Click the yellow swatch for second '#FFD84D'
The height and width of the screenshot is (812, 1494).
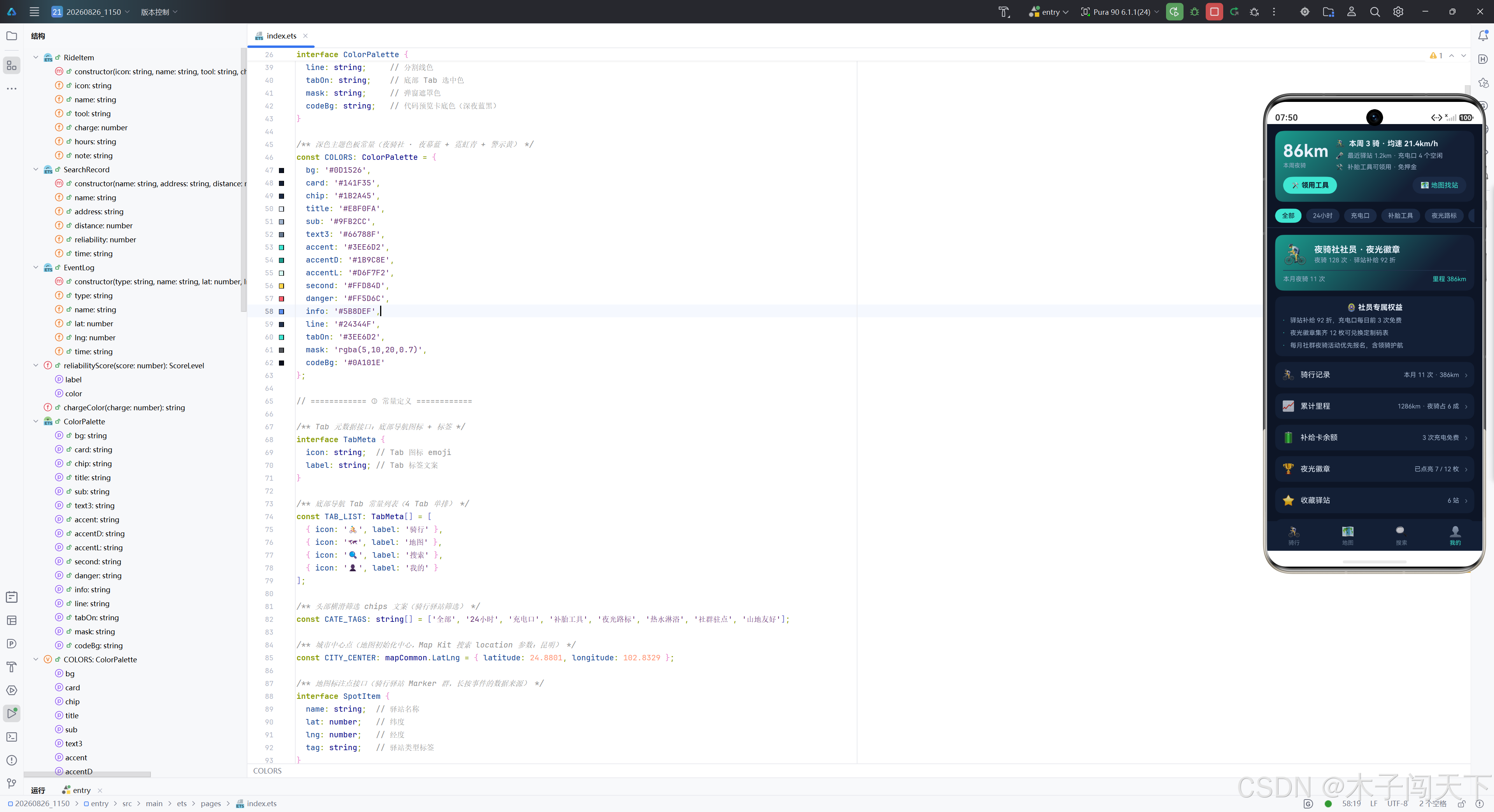[x=282, y=286]
